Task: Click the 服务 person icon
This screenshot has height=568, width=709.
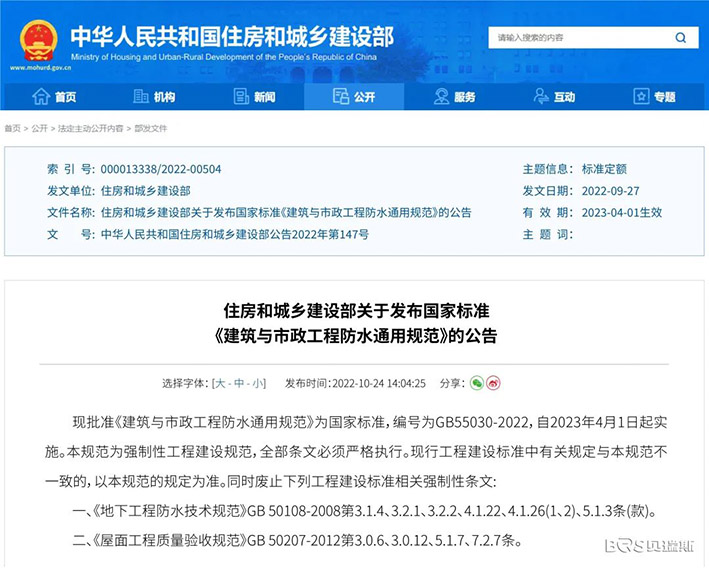Action: point(441,97)
